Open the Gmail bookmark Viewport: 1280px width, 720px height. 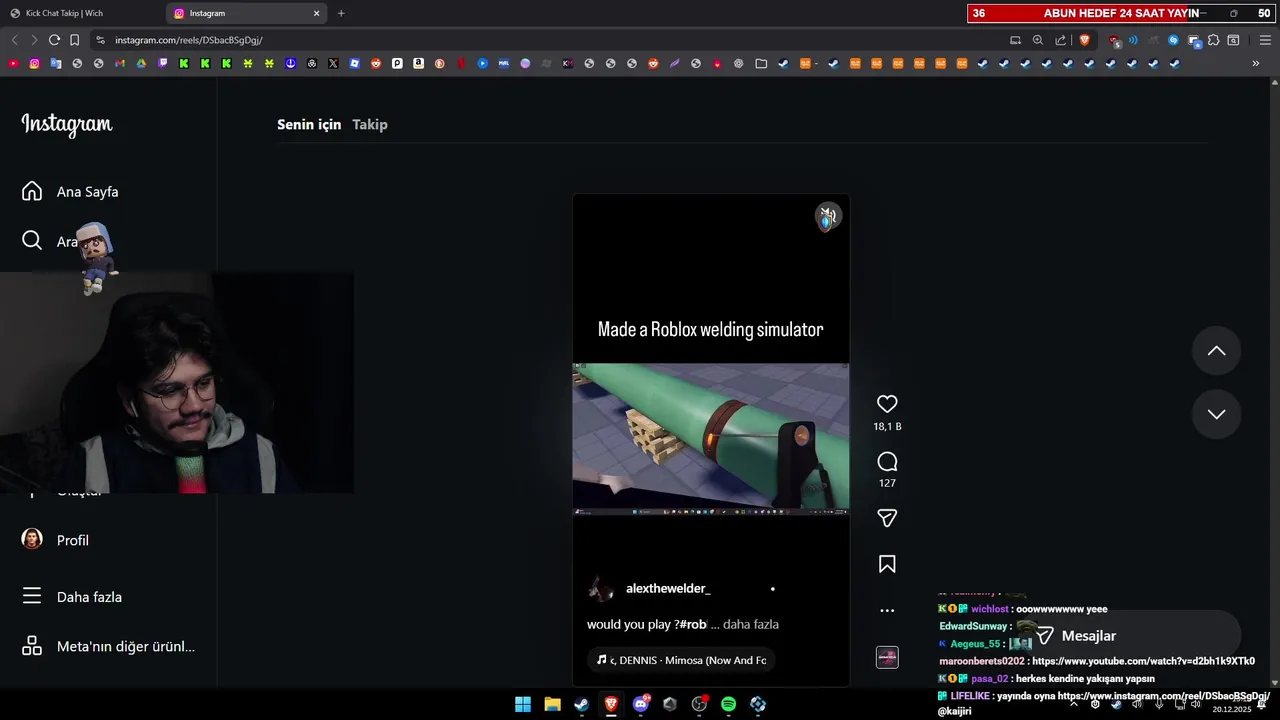(120, 63)
